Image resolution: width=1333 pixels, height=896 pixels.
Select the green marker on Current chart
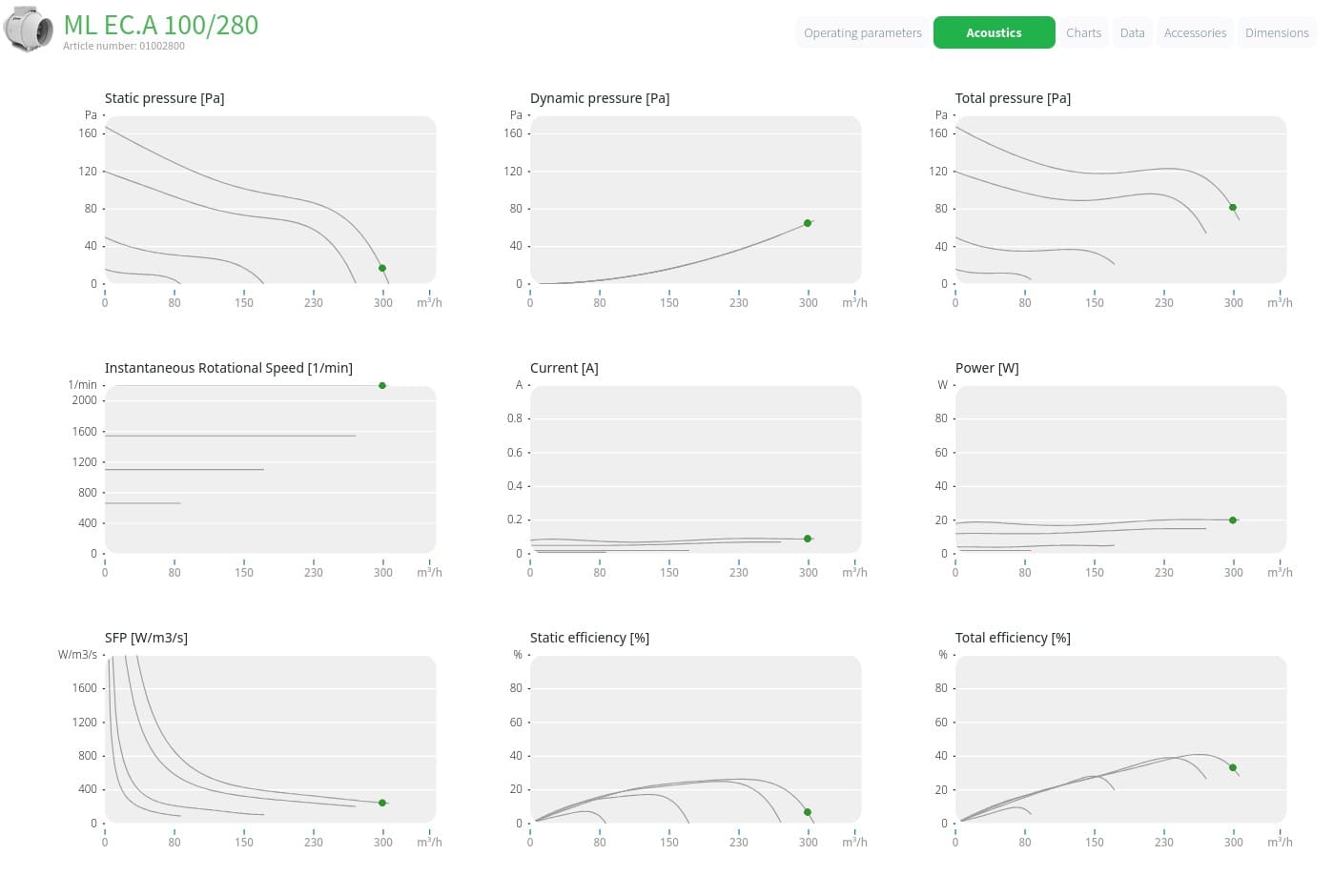[808, 539]
